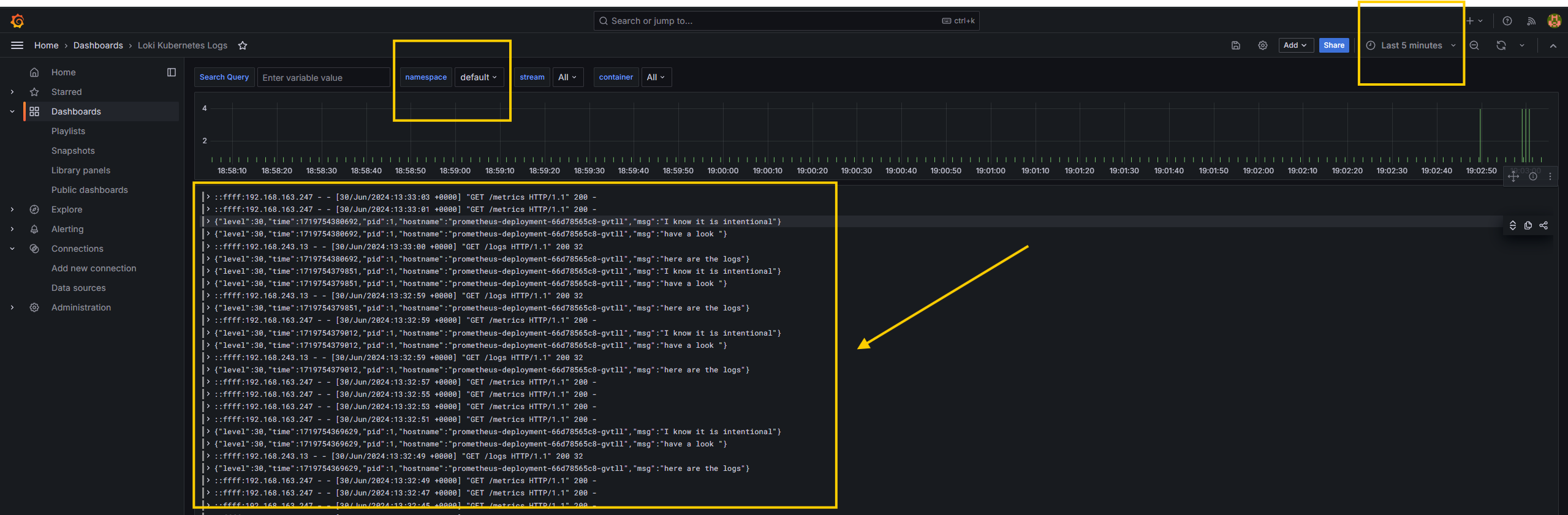Focus the Search Query variable input
1568x515 pixels.
tap(324, 78)
